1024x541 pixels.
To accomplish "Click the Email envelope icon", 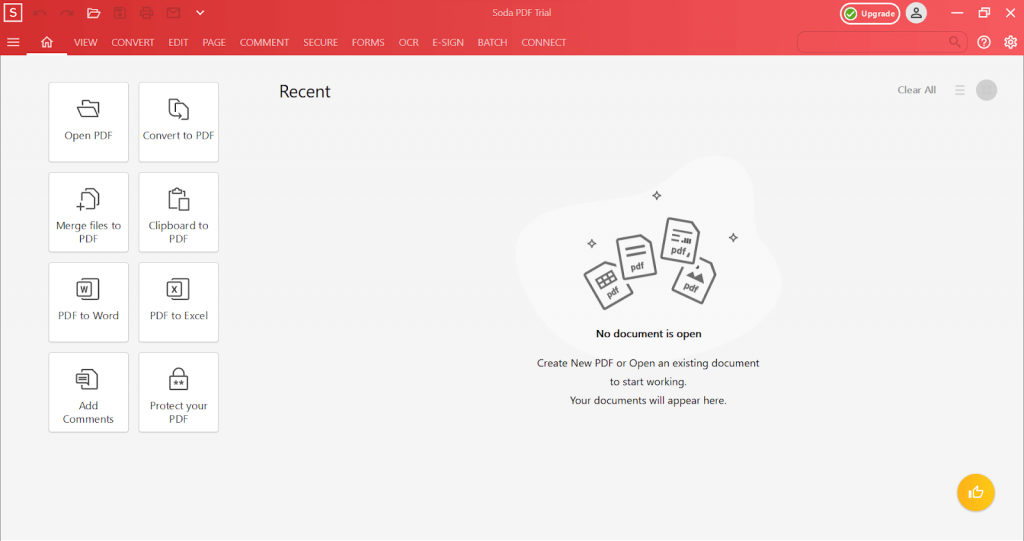I will click(173, 13).
